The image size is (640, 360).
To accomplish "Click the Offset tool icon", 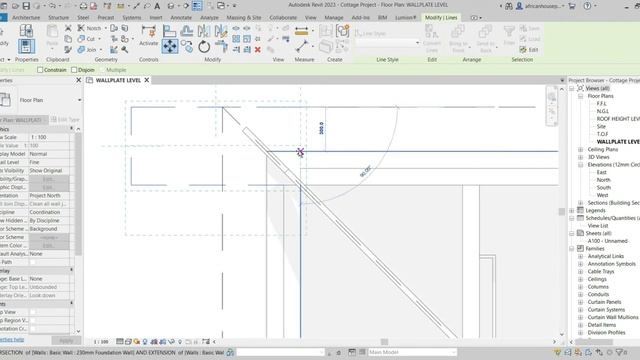I will (187, 30).
